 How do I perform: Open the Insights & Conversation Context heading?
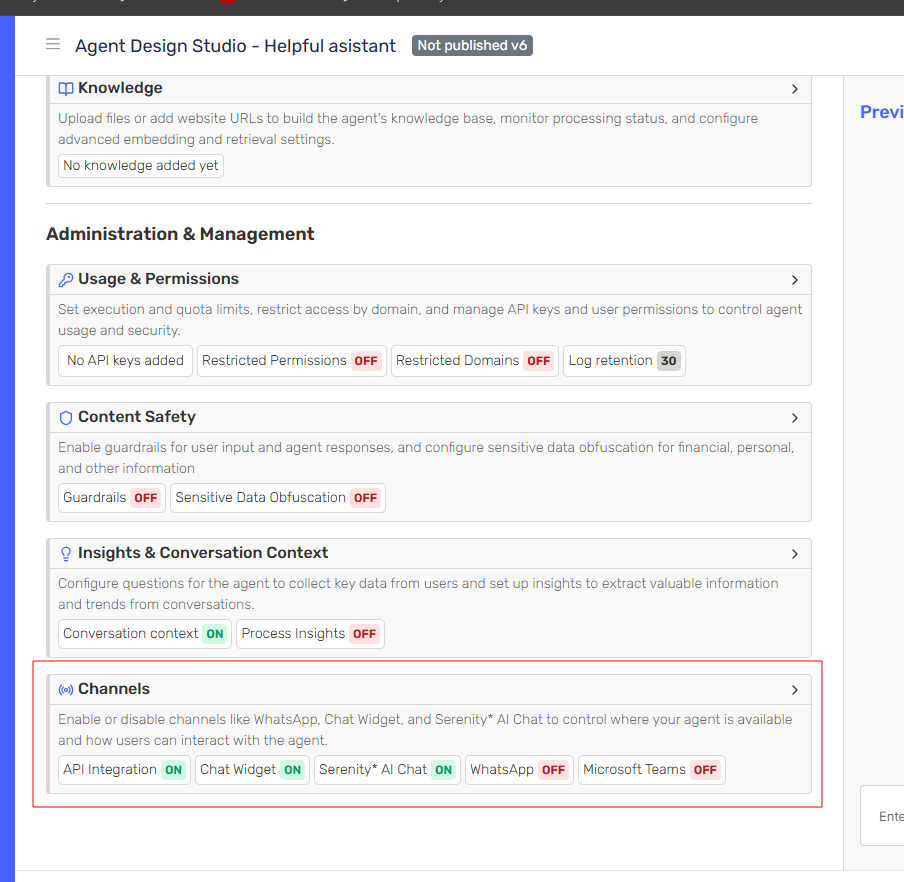pyautogui.click(x=203, y=553)
